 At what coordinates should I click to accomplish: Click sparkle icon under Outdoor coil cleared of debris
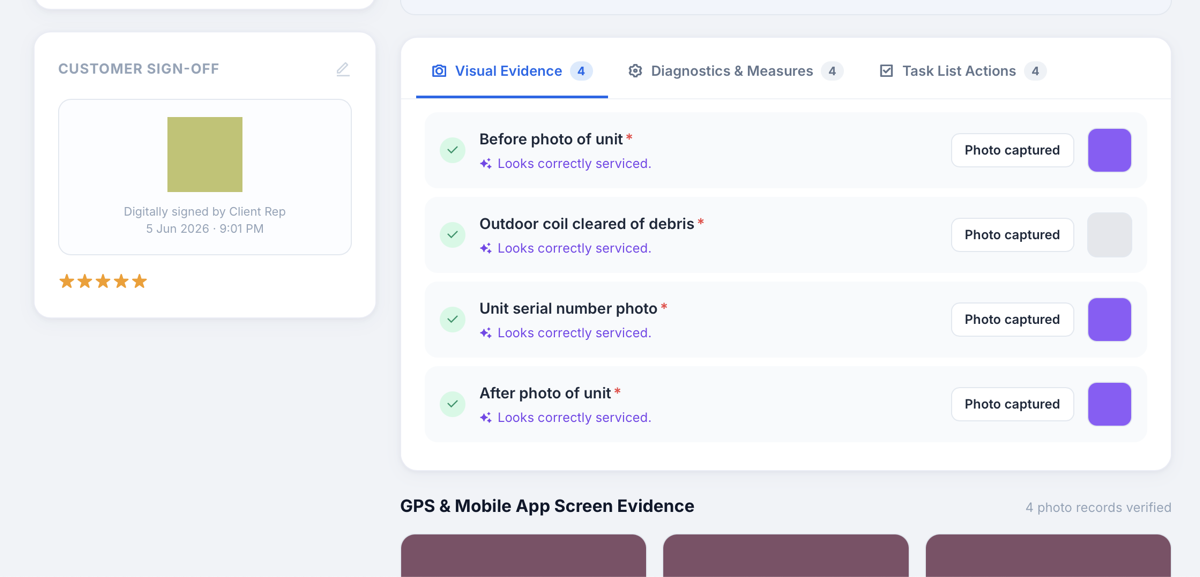pyautogui.click(x=485, y=249)
